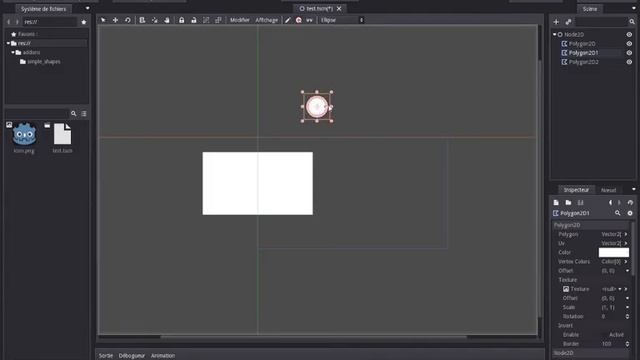Click the red circle shape icon
The height and width of the screenshot is (360, 640).
coord(299,20)
